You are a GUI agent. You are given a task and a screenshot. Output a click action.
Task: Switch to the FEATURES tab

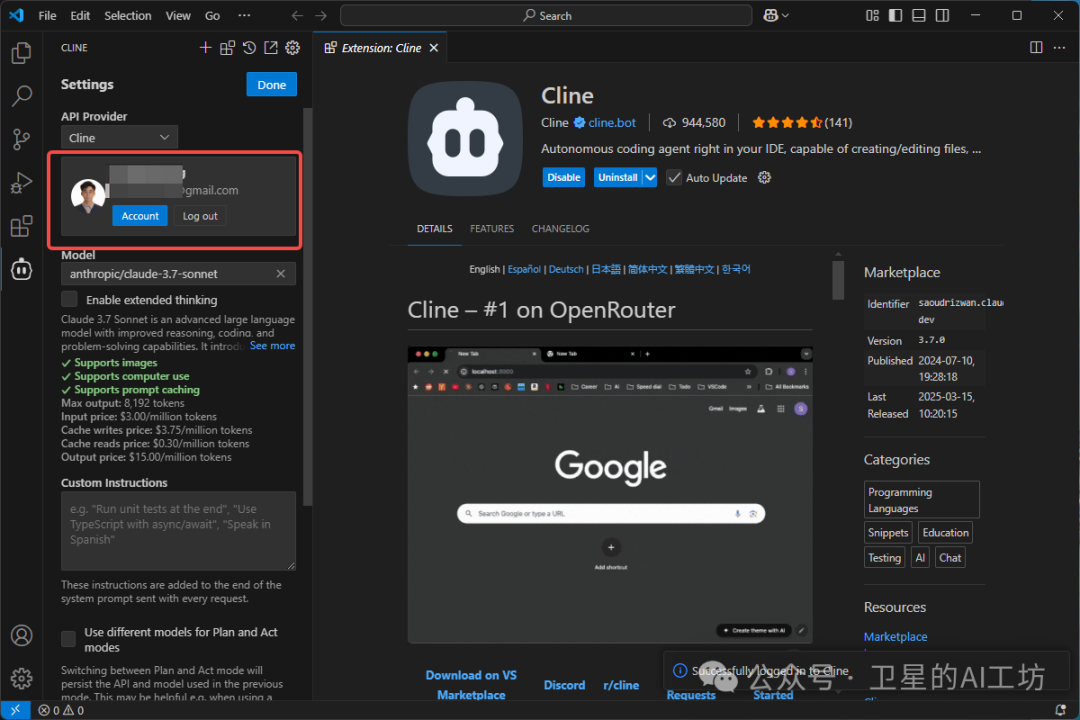coord(491,228)
